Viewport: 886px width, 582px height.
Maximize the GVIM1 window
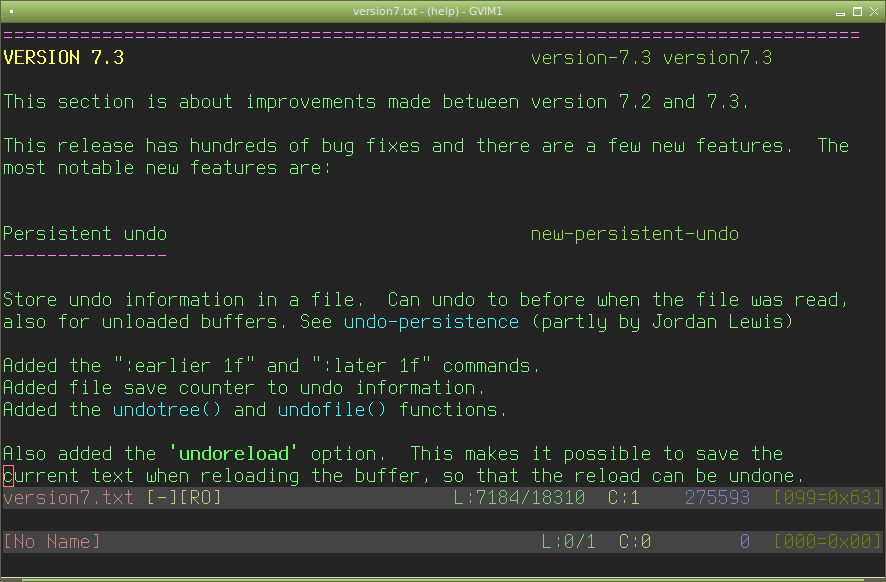[x=857, y=12]
